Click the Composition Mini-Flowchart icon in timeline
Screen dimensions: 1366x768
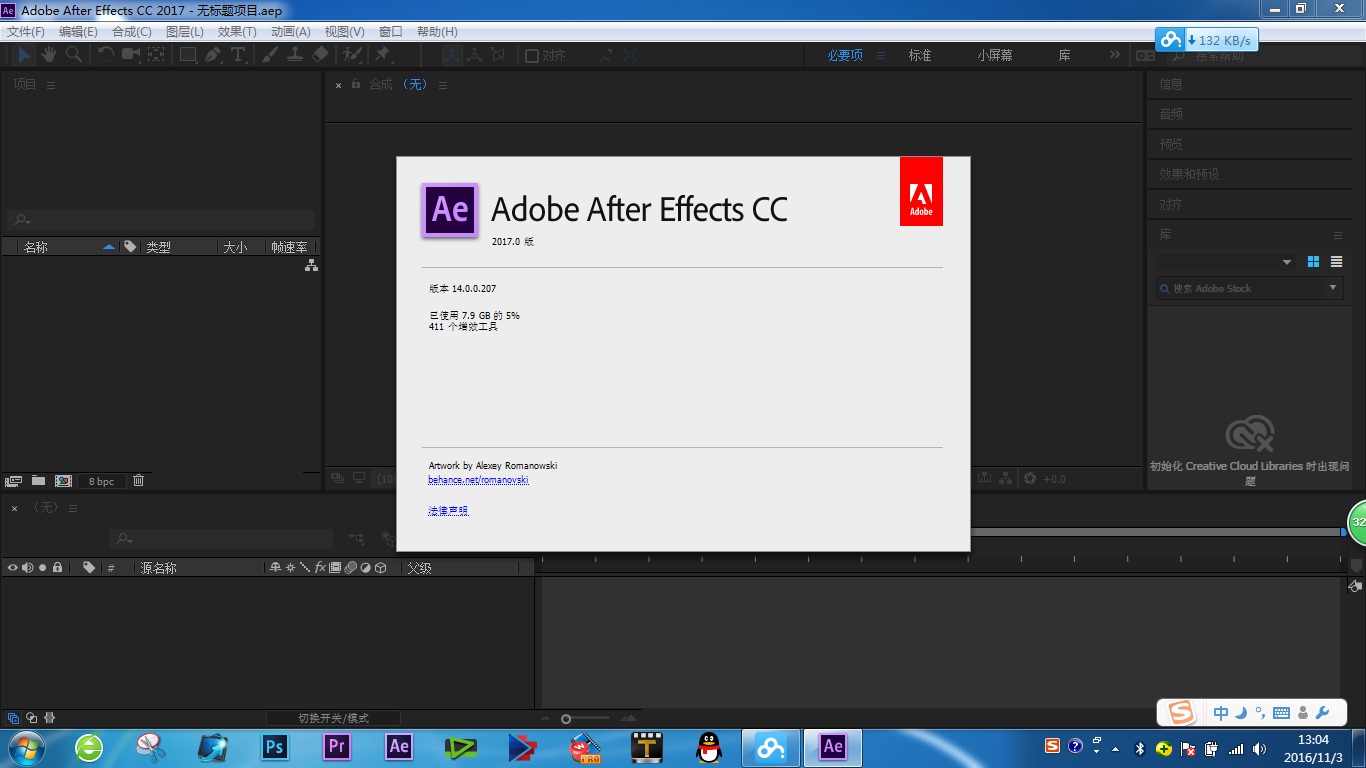(356, 539)
